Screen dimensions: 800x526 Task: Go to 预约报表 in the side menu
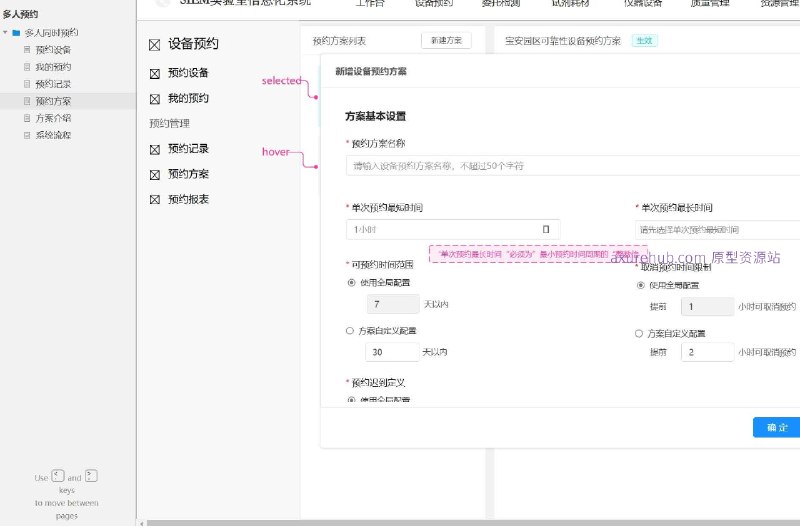pos(188,199)
